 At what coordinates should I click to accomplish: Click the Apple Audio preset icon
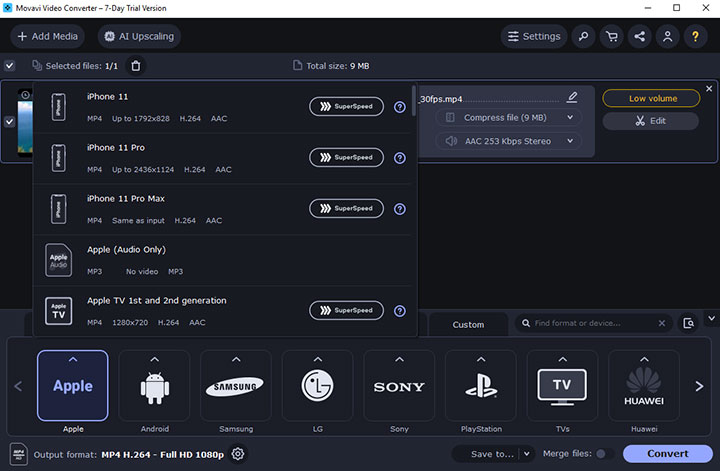(58, 260)
